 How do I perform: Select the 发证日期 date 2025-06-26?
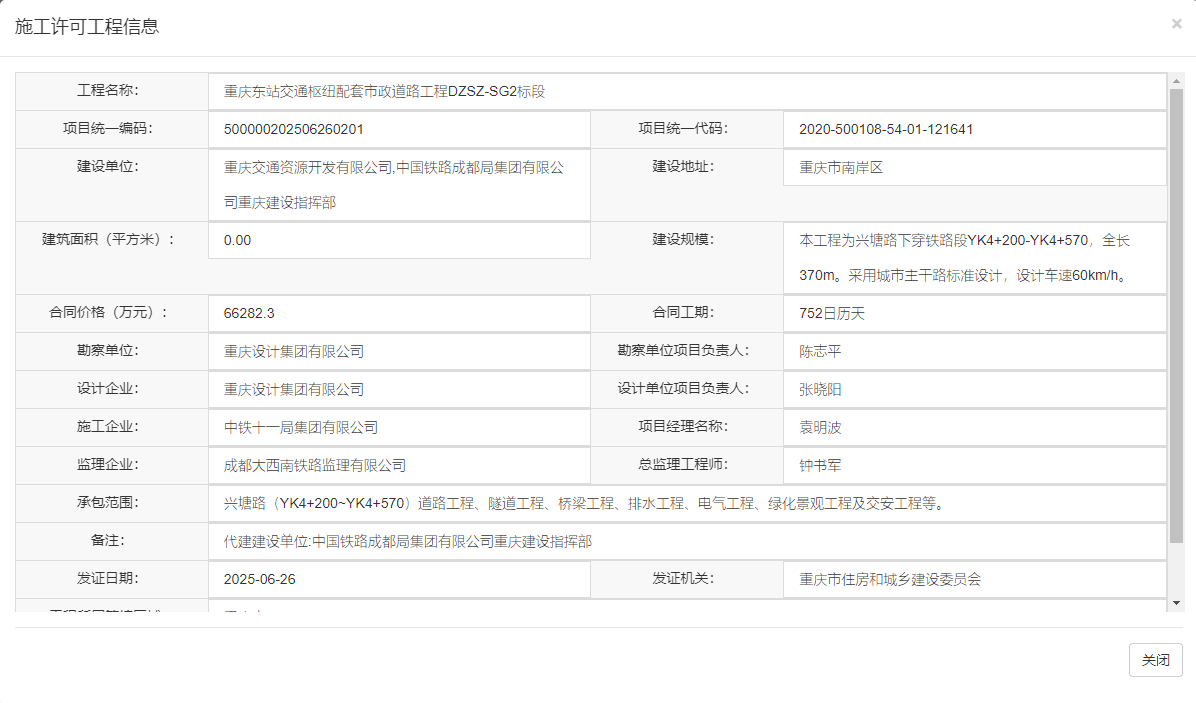tap(251, 579)
